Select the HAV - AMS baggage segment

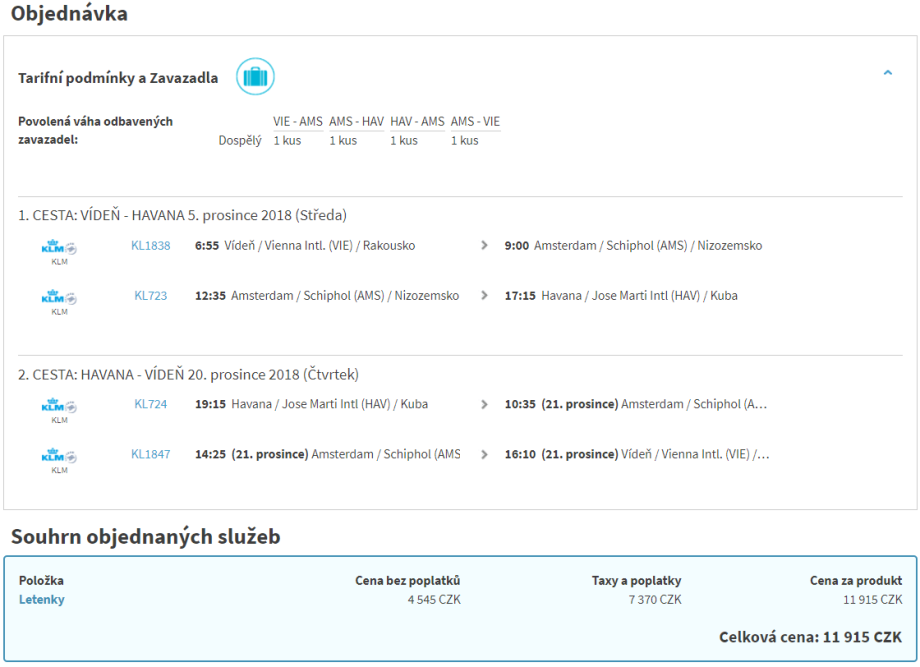tap(417, 122)
